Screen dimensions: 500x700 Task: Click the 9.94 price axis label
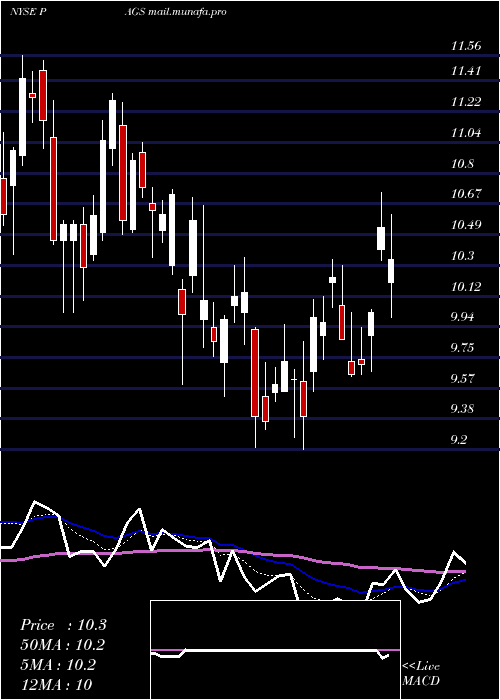462,317
